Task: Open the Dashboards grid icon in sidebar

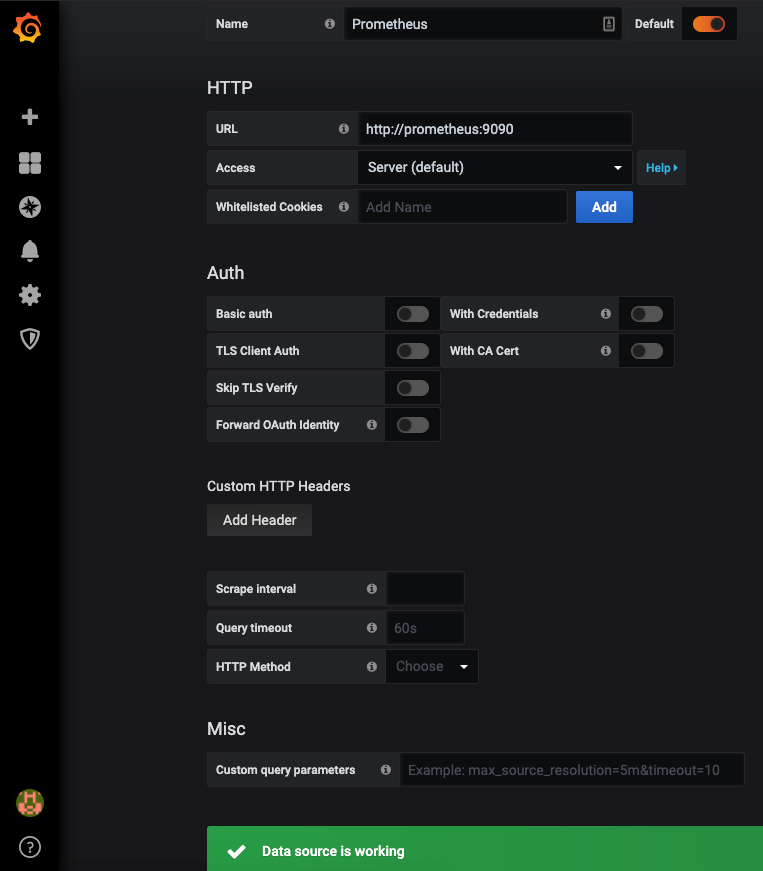Action: click(x=30, y=163)
